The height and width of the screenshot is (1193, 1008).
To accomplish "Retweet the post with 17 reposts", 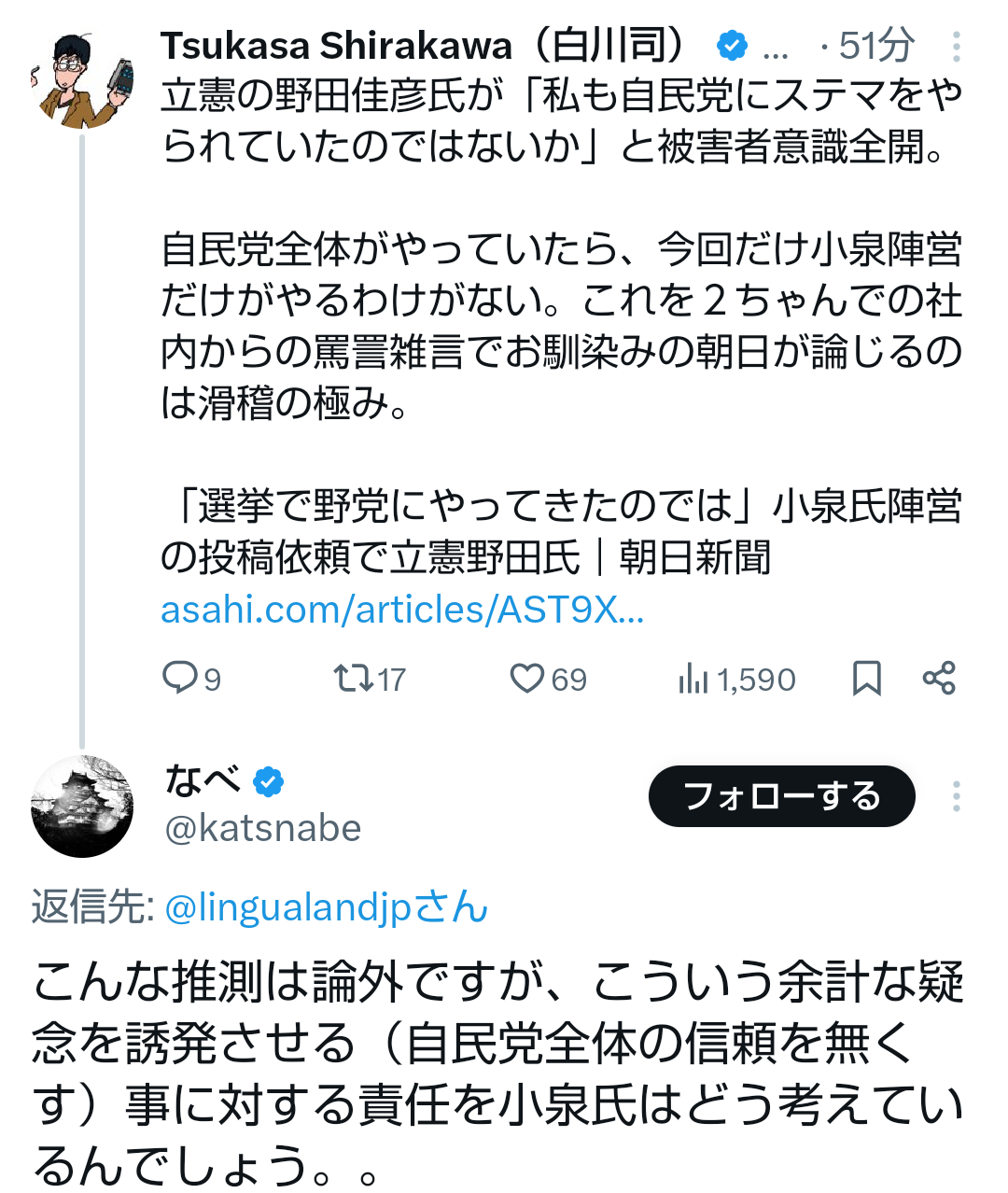I will (x=355, y=679).
